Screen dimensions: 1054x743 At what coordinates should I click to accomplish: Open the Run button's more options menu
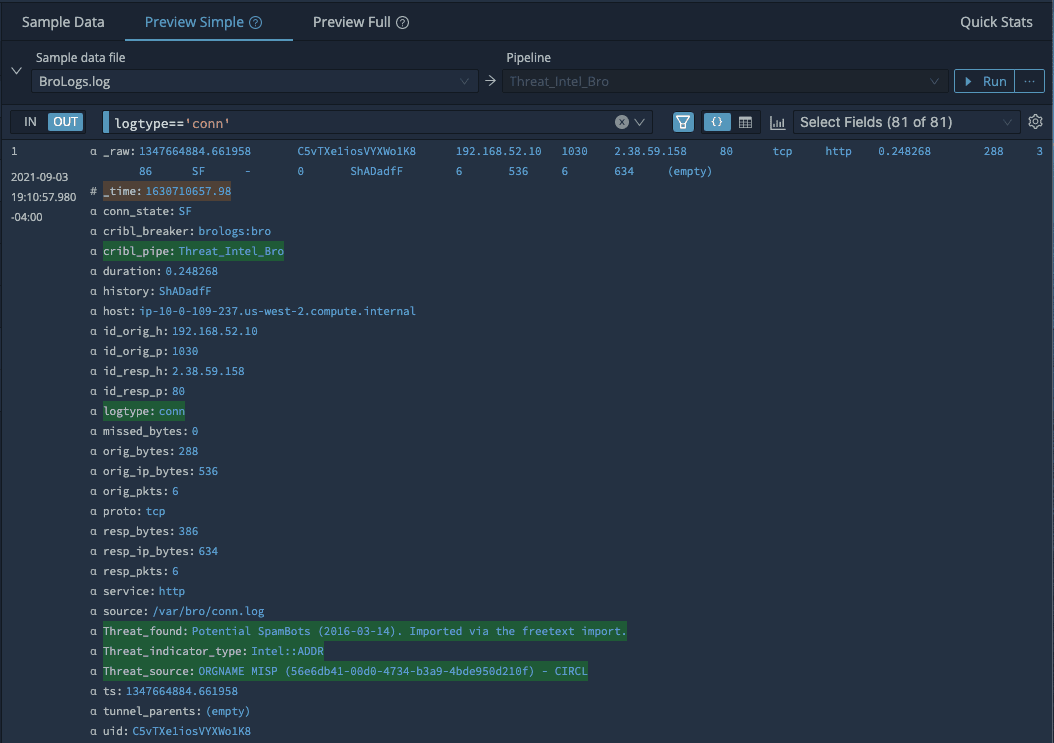(x=1029, y=81)
